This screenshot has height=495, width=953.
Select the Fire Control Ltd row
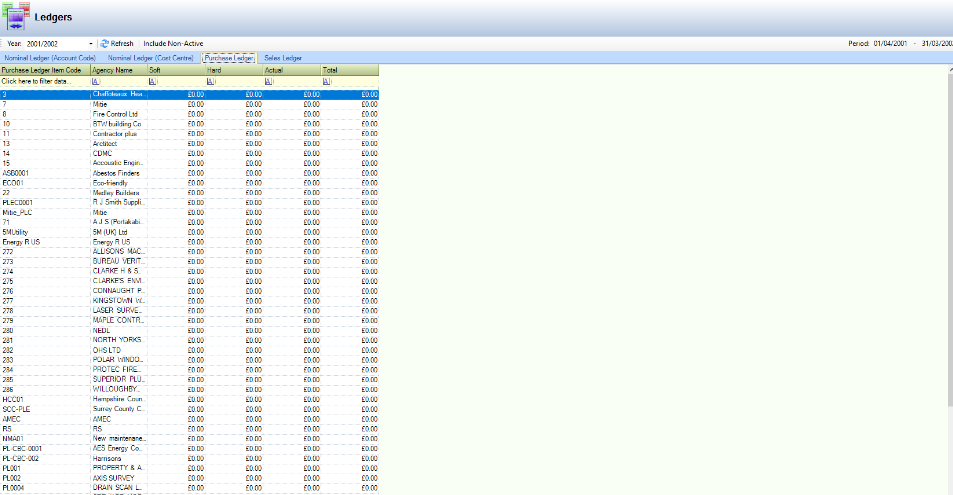tap(115, 114)
